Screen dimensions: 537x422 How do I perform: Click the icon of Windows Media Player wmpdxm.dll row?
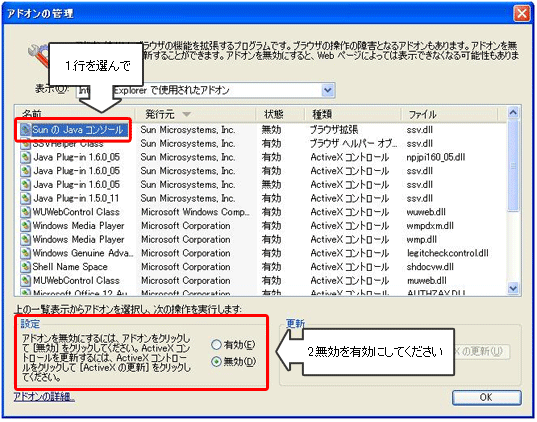pos(25,226)
